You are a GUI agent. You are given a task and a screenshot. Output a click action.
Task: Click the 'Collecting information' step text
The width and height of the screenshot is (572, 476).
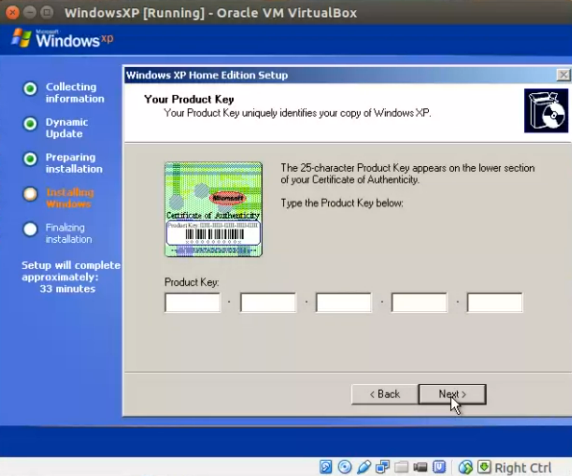click(75, 93)
